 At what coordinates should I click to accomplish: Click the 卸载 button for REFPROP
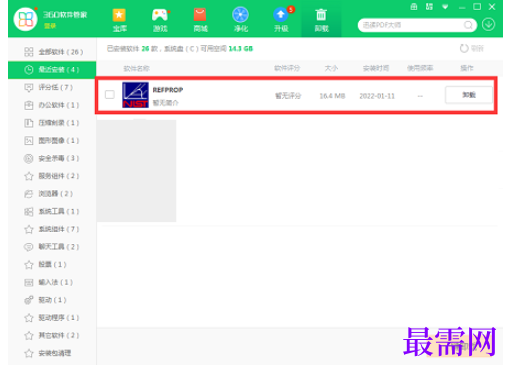coord(469,95)
